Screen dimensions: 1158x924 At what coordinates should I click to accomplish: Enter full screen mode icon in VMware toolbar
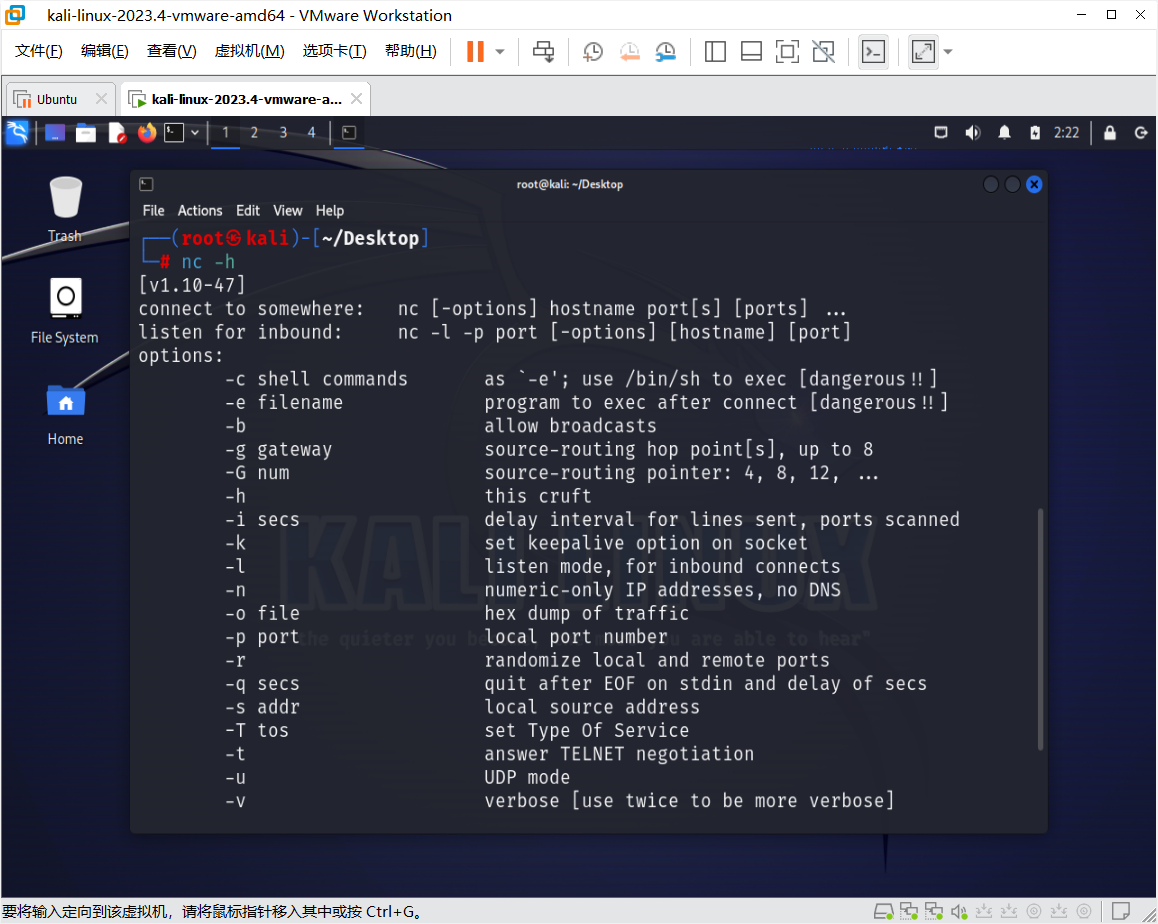click(787, 52)
